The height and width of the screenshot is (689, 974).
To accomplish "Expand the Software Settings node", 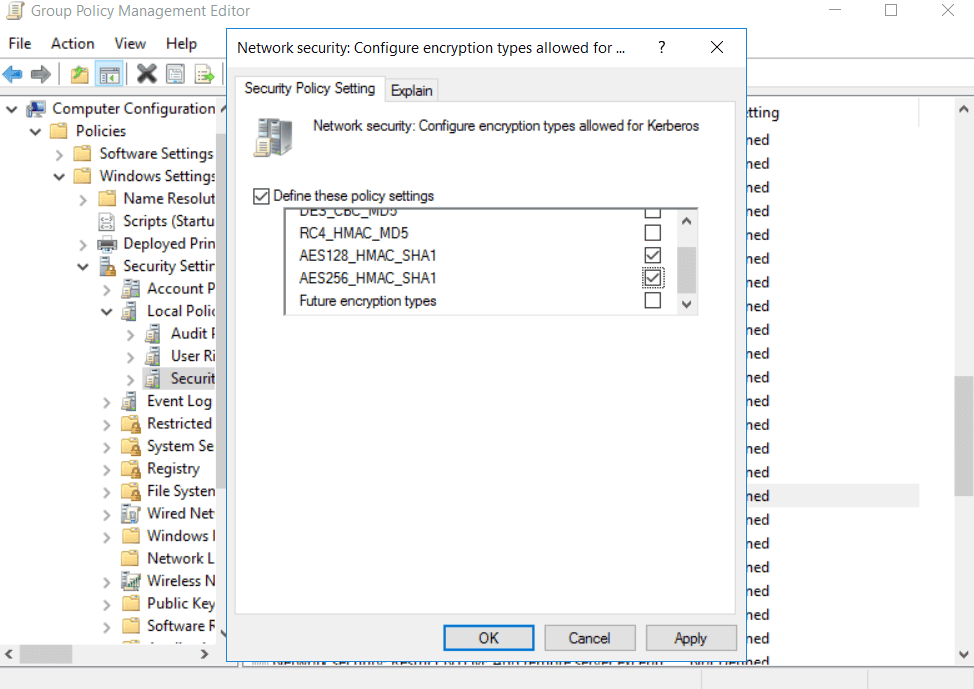I will pos(59,154).
